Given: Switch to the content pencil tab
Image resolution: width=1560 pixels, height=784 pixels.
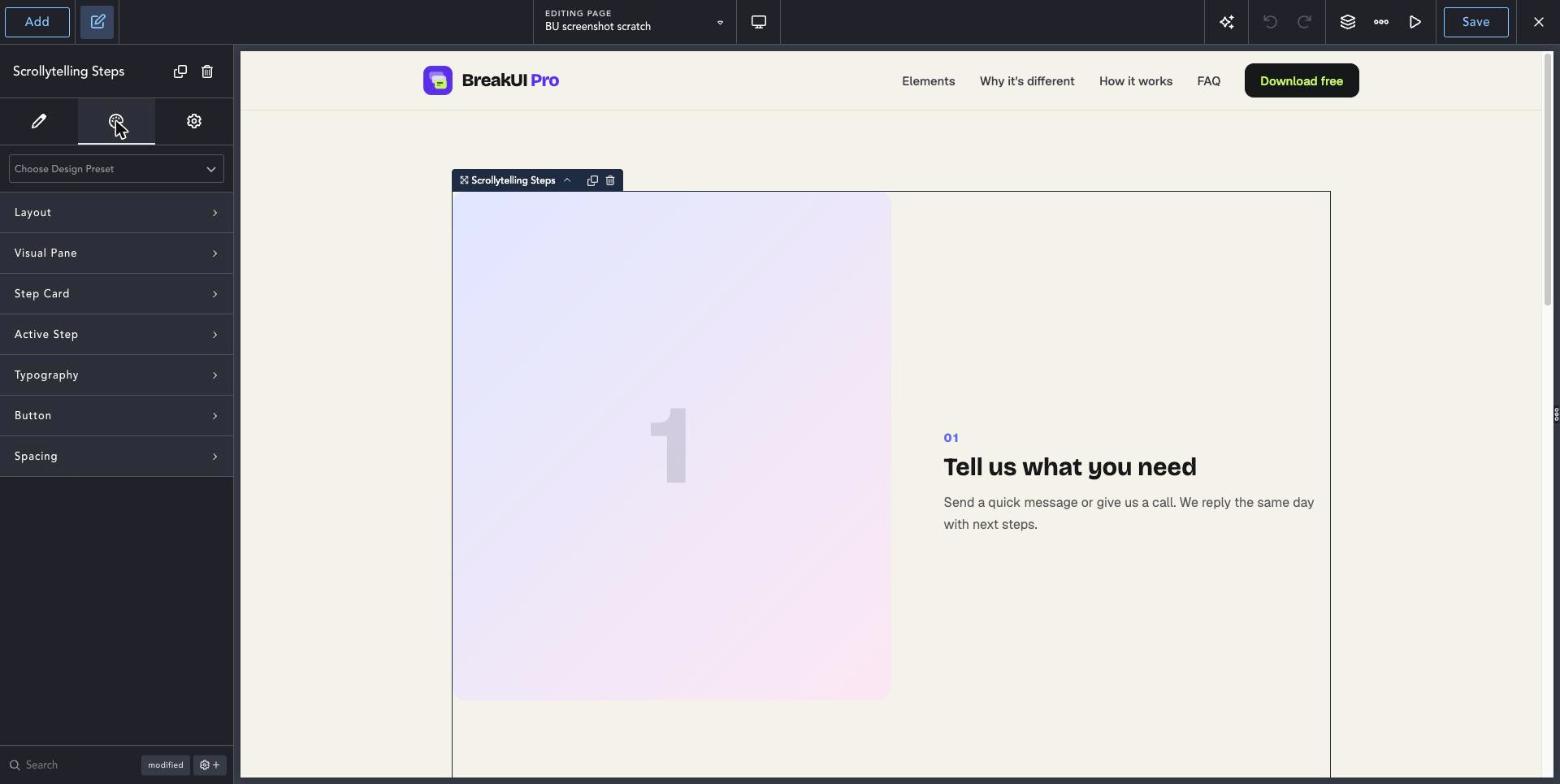Looking at the screenshot, I should coord(39,121).
